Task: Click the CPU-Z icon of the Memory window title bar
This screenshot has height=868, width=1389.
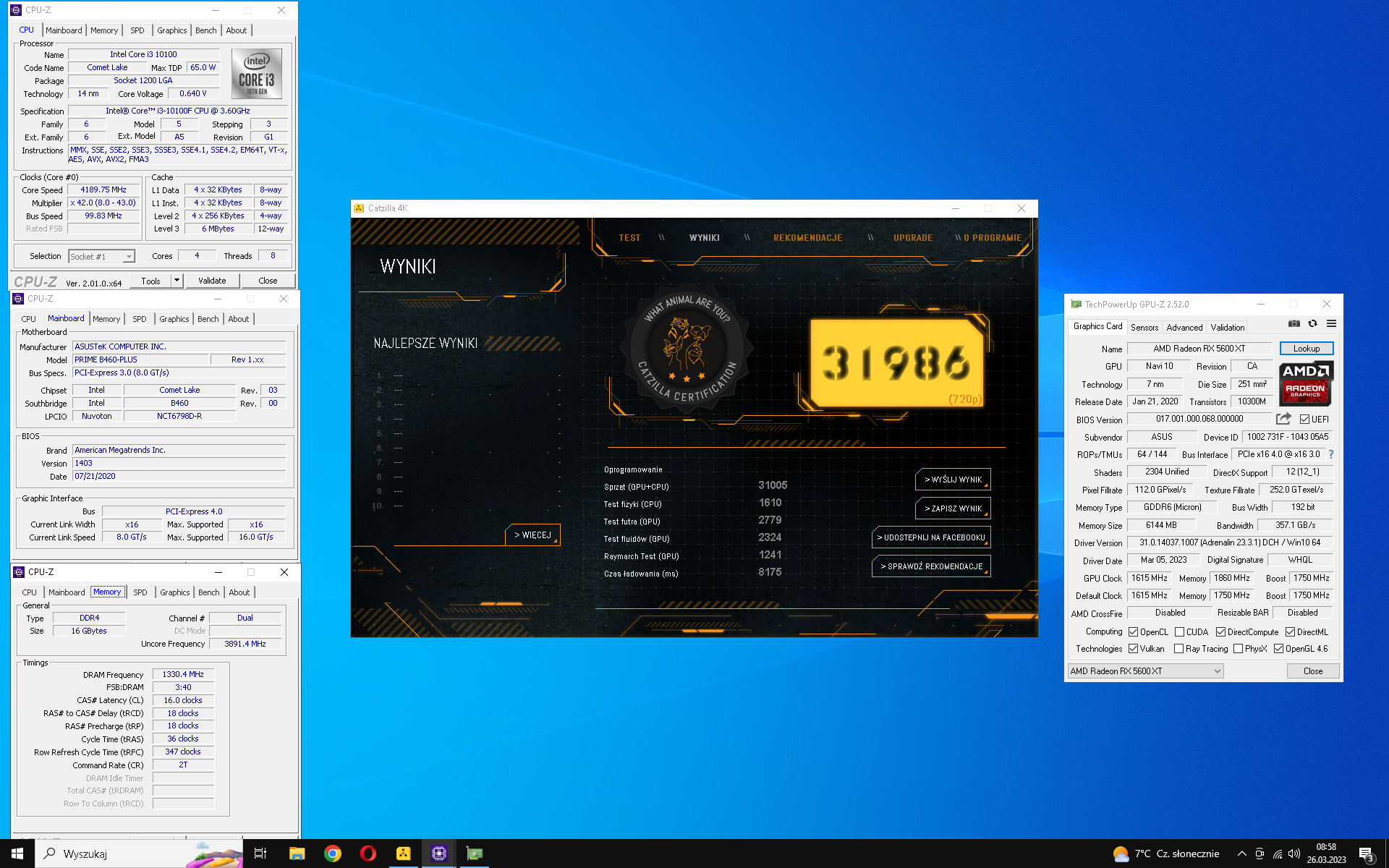Action: tap(19, 572)
